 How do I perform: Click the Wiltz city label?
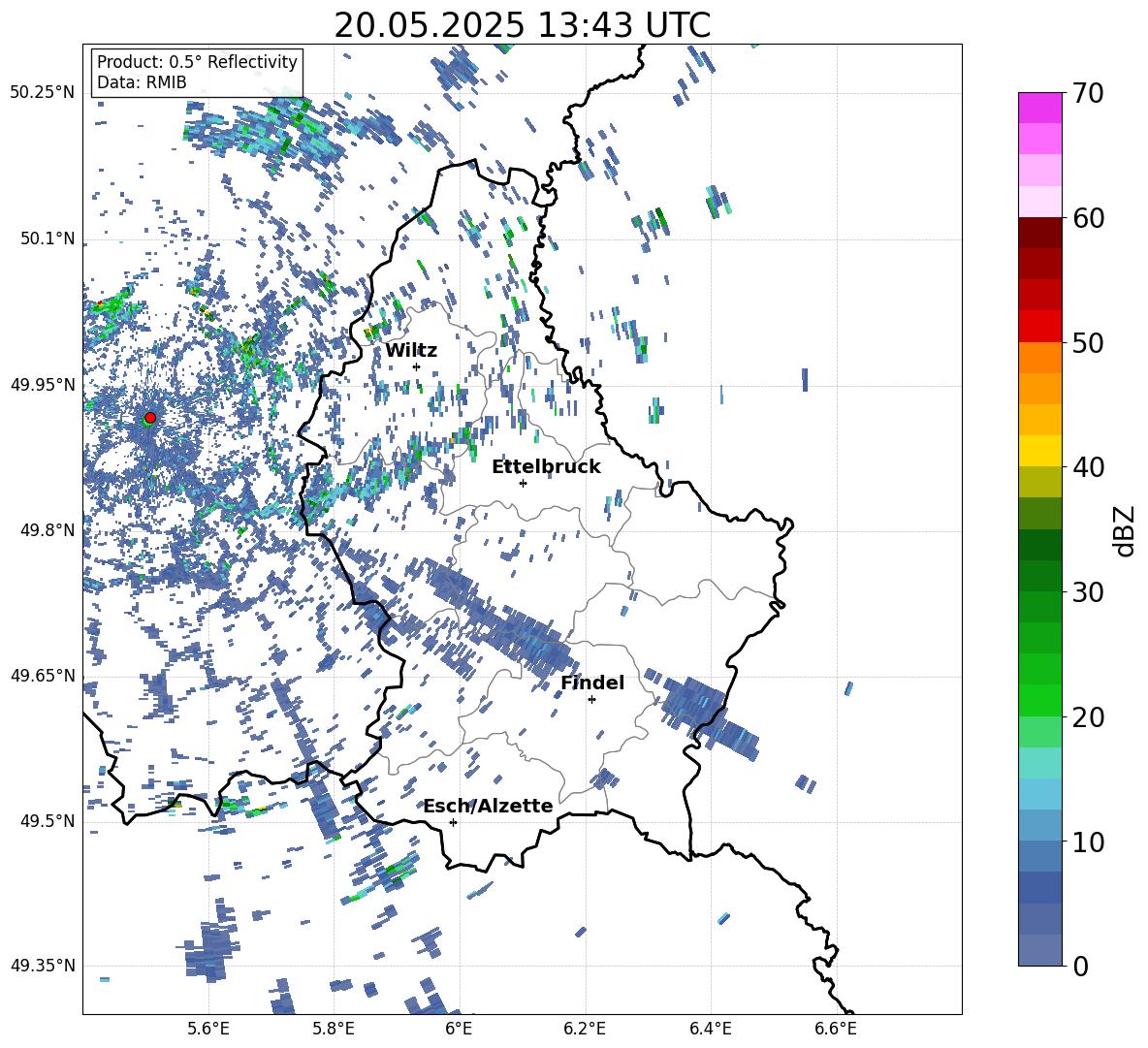[x=411, y=351]
